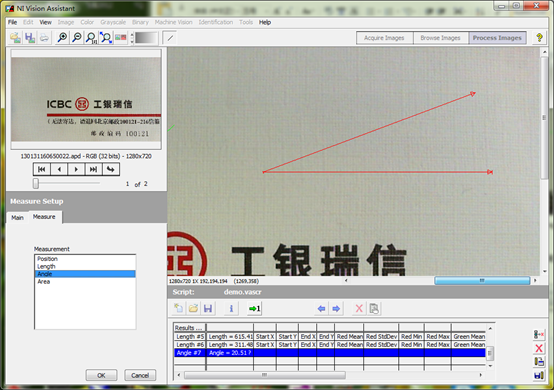Switch to Browse Images mode
554x390 pixels.
(441, 38)
